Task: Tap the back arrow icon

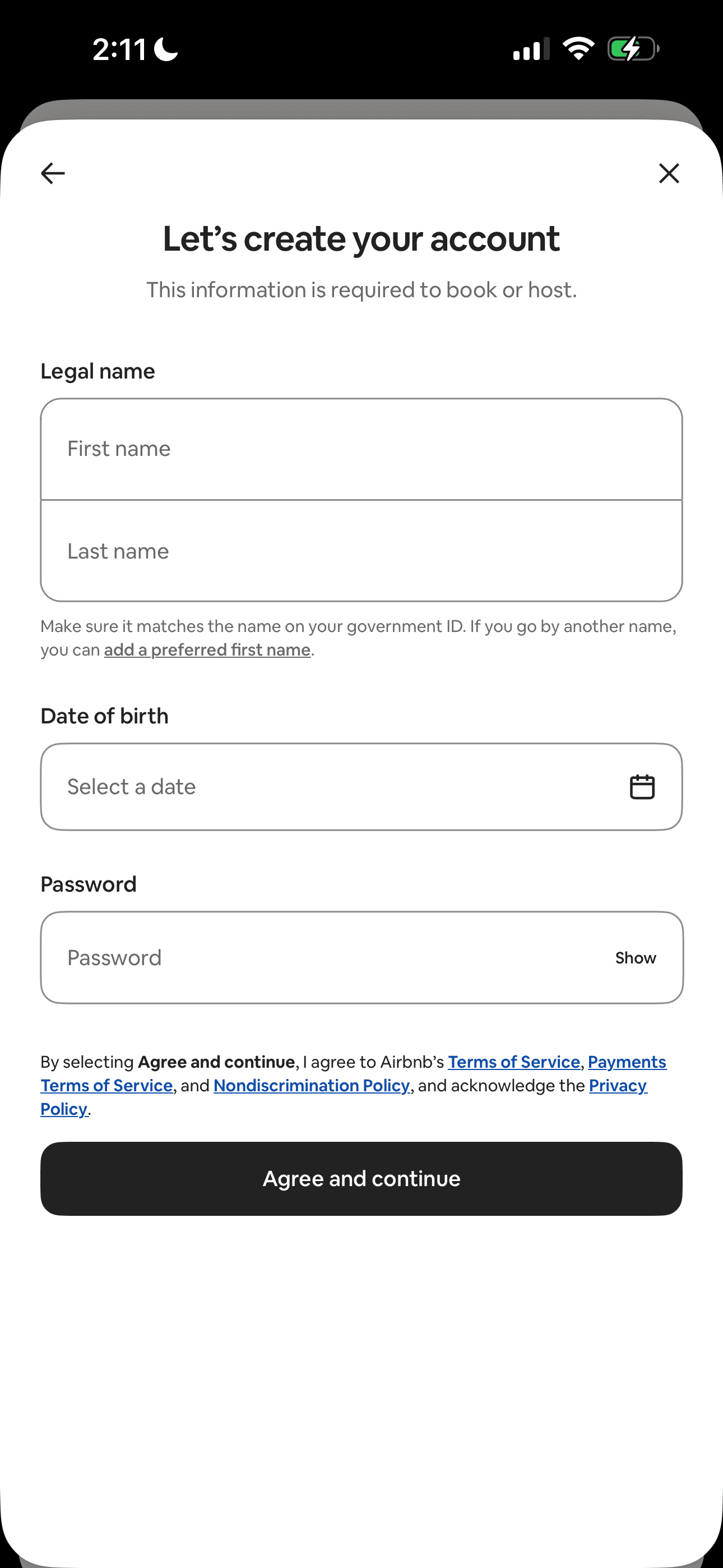Action: click(53, 173)
